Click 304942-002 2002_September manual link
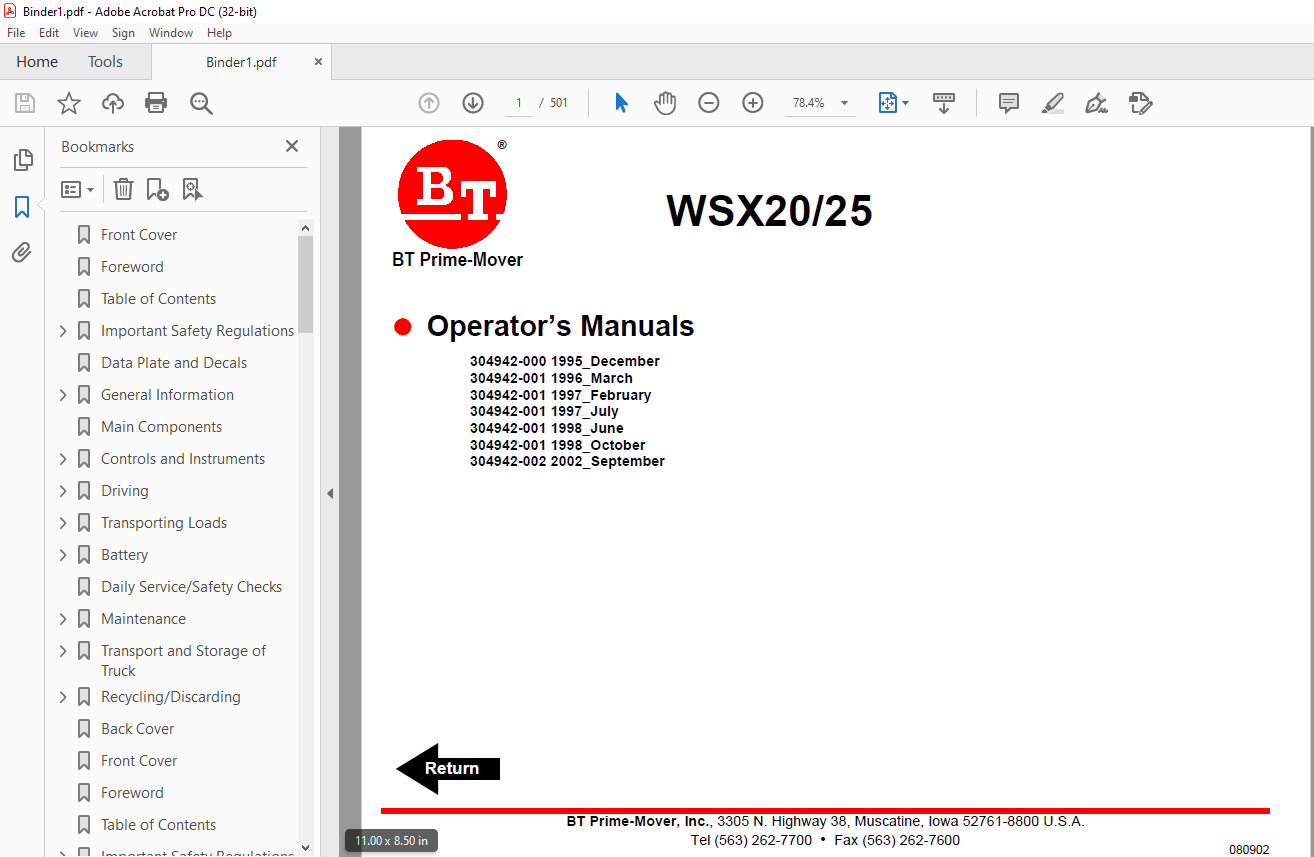Screen dimensions: 1314x857 567,461
